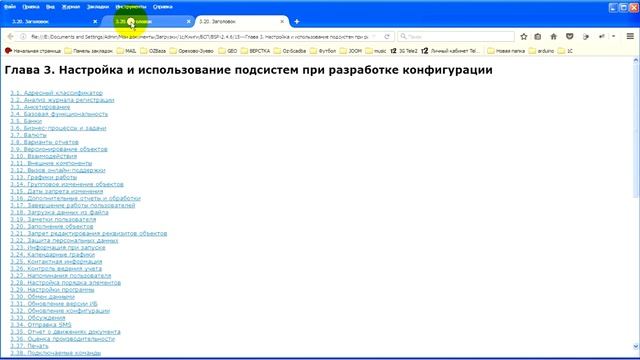Open link 3.1. Адресный классификатор
The height and width of the screenshot is (360, 640).
point(57,93)
